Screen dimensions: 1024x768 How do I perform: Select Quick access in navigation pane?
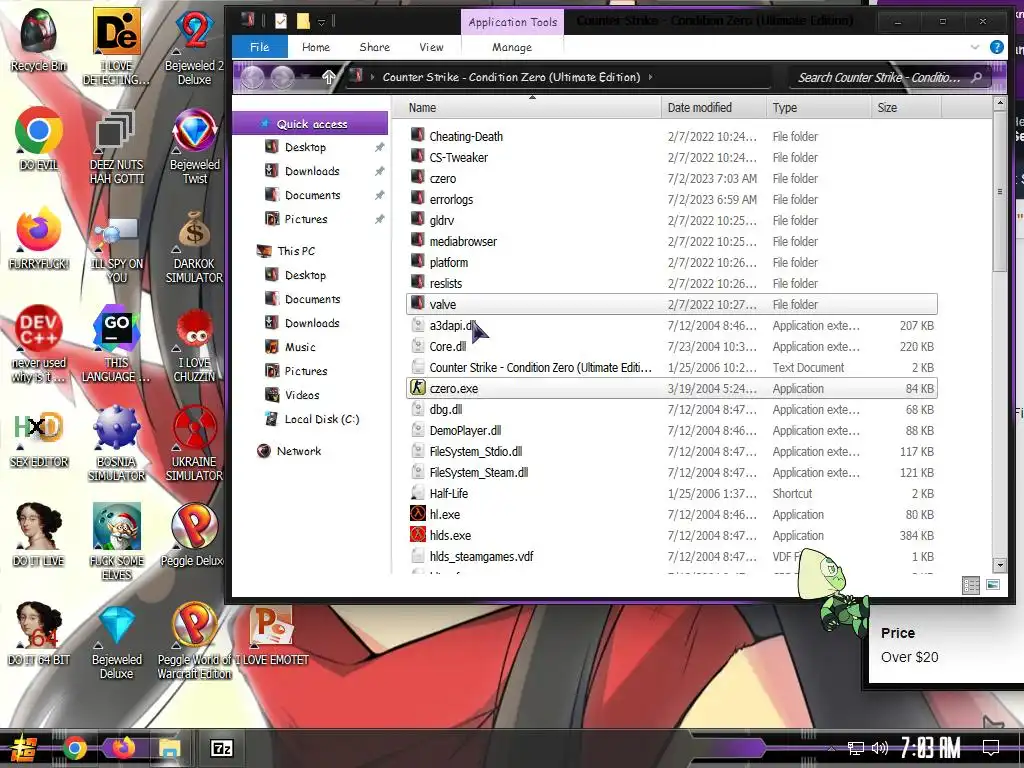click(310, 123)
